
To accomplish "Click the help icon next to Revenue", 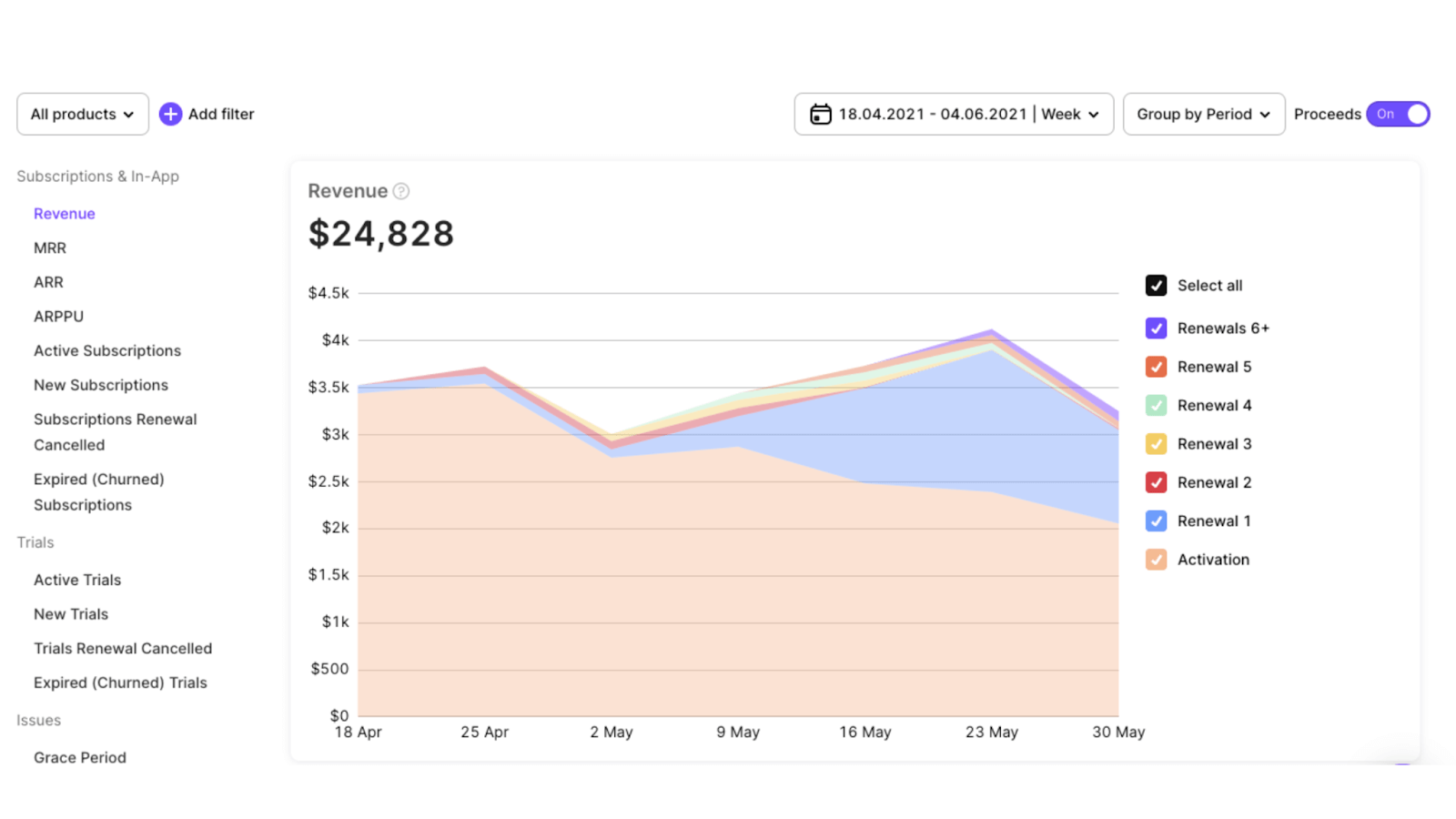I will [401, 191].
